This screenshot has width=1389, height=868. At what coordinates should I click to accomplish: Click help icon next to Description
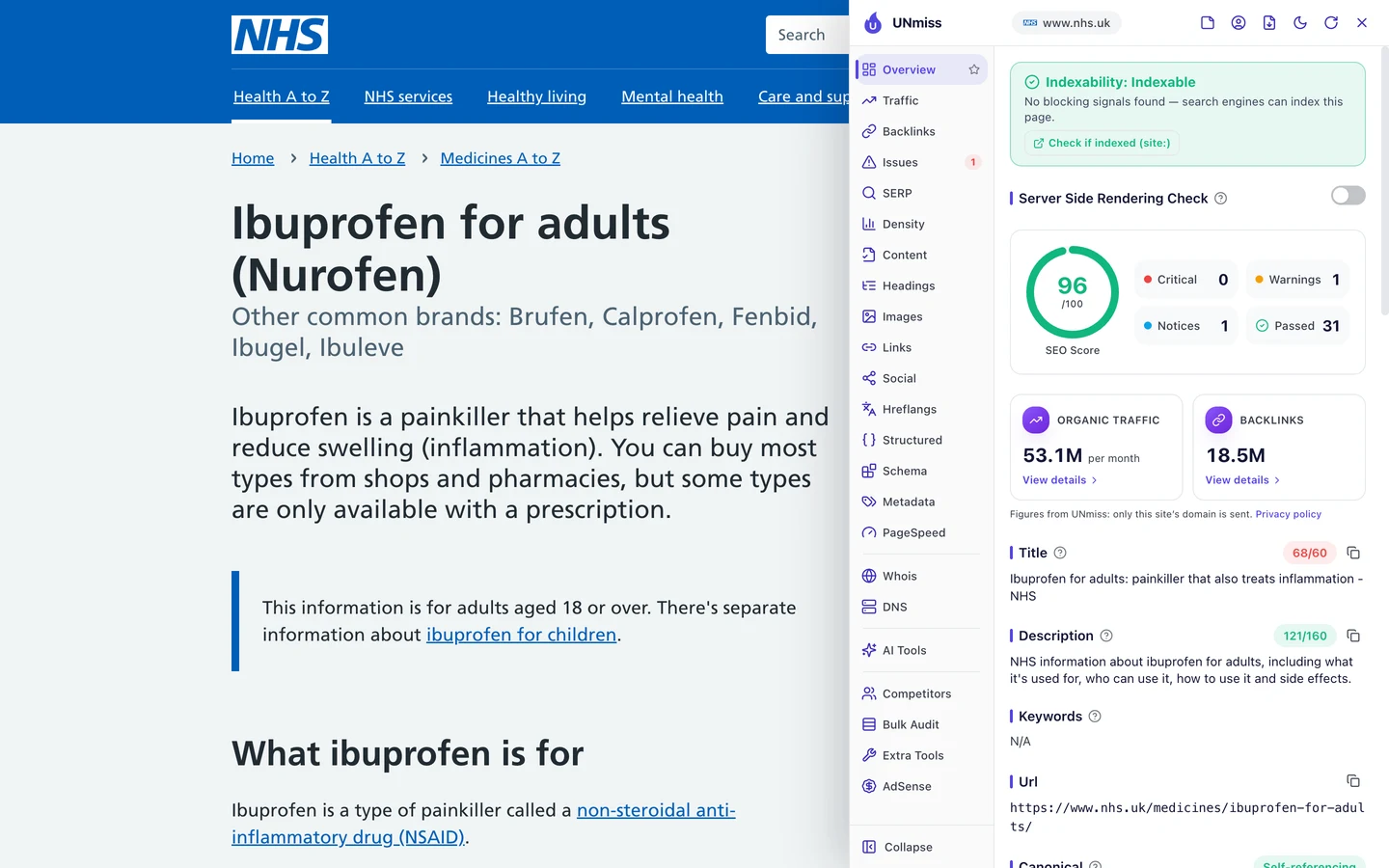(1106, 636)
